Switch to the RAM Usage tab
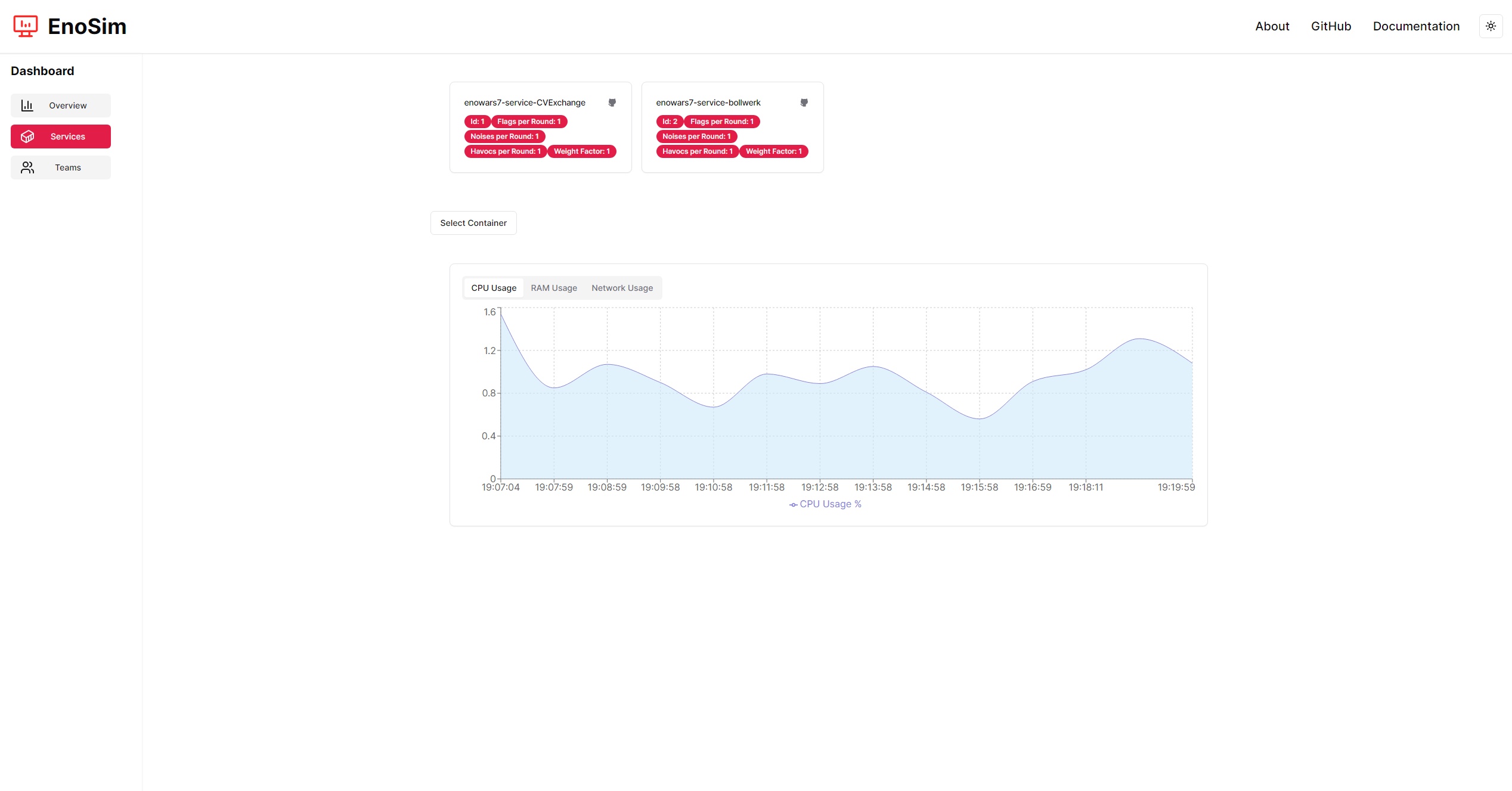 [554, 288]
